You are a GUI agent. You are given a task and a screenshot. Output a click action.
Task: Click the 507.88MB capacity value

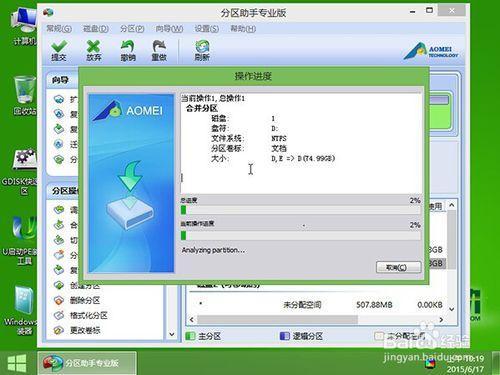pyautogui.click(x=374, y=305)
